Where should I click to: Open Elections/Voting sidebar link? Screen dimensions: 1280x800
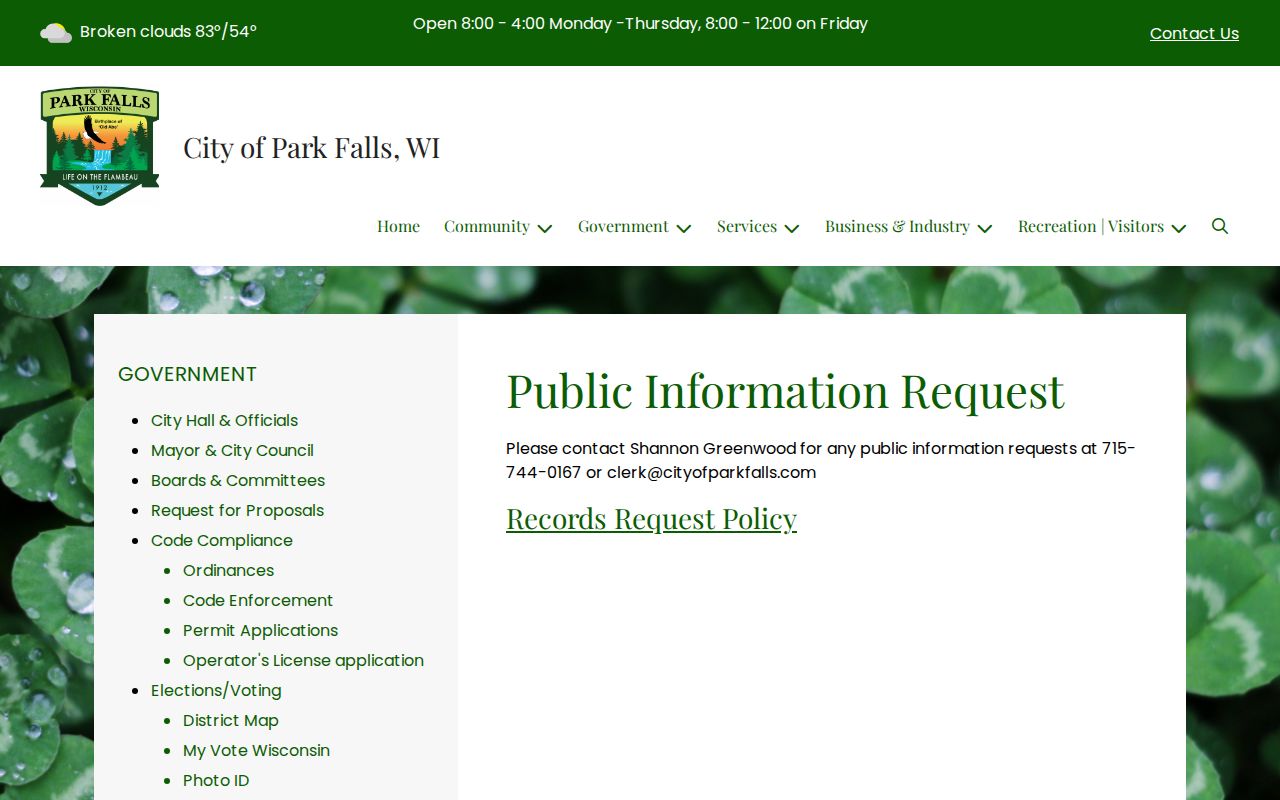pyautogui.click(x=216, y=690)
